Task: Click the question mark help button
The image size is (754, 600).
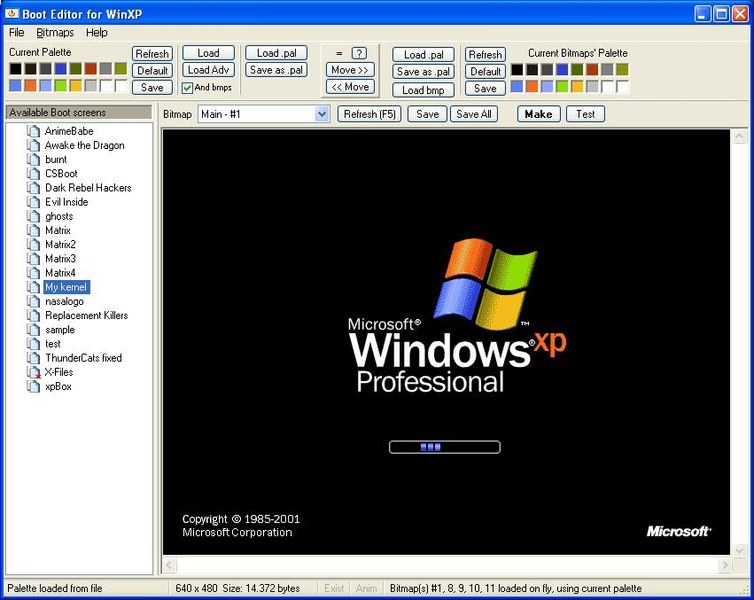Action: [359, 53]
